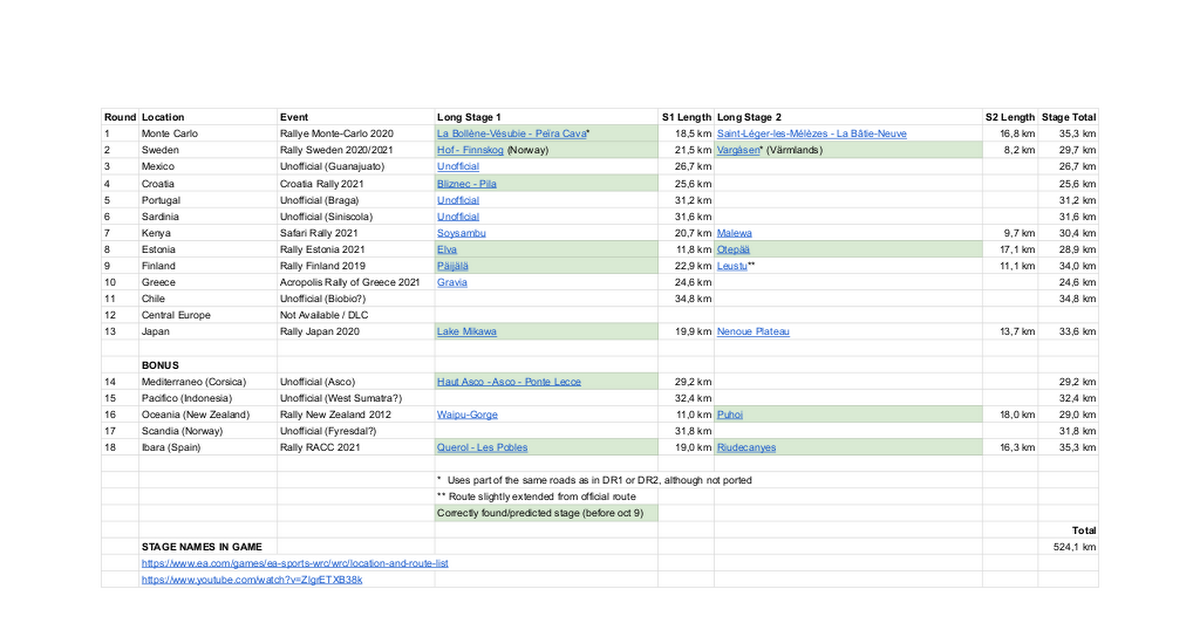Select the BONUS section label cell
1200x630 pixels.
point(208,365)
